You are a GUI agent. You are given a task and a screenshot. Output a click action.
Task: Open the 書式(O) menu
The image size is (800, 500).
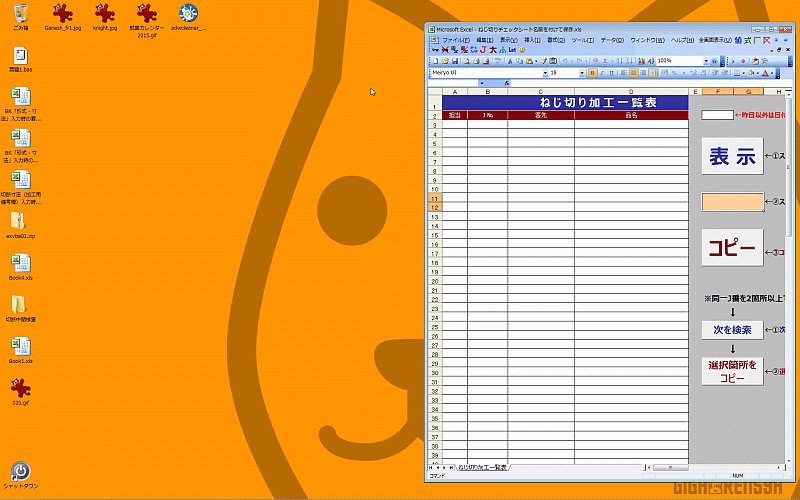point(556,40)
